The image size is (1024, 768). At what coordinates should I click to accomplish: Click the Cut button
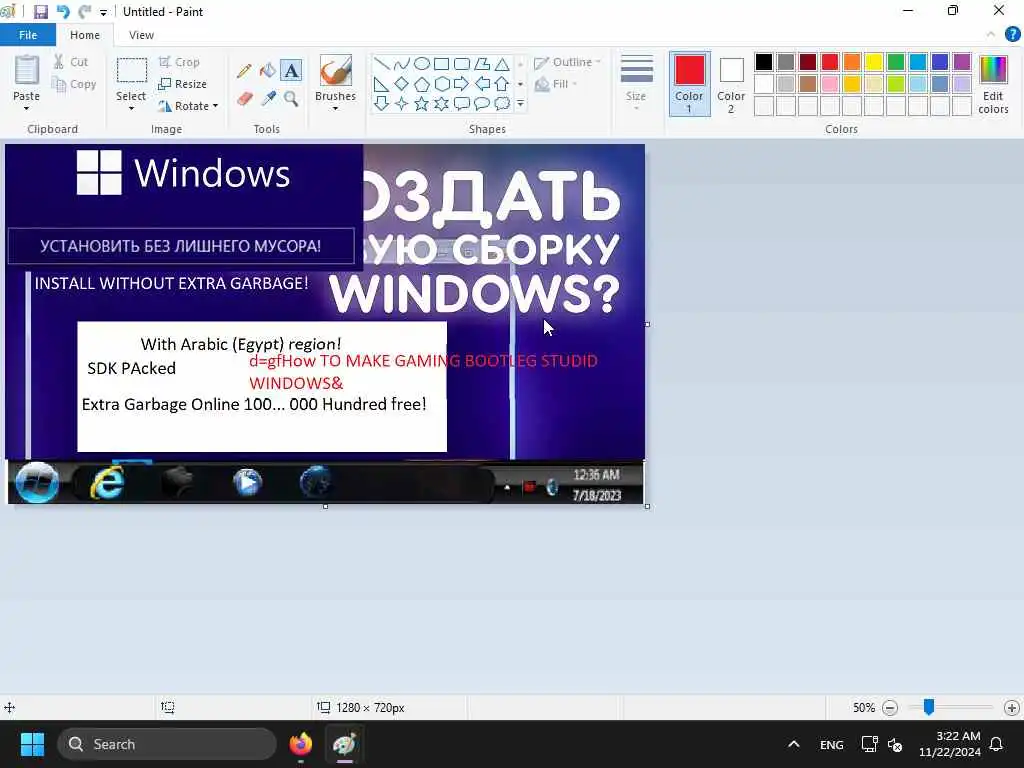(x=71, y=62)
